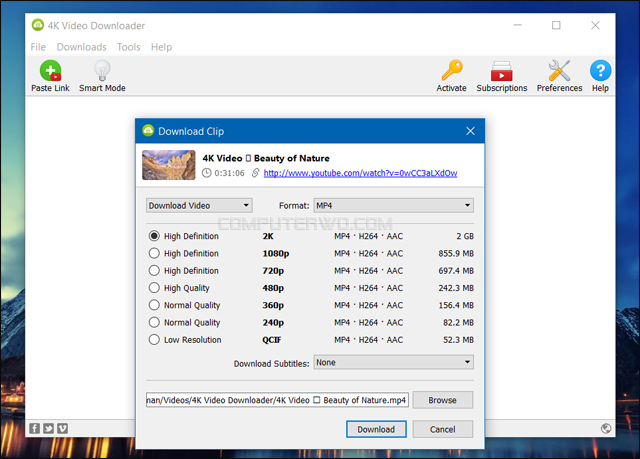Click the Download Subtitles label

pos(271,364)
